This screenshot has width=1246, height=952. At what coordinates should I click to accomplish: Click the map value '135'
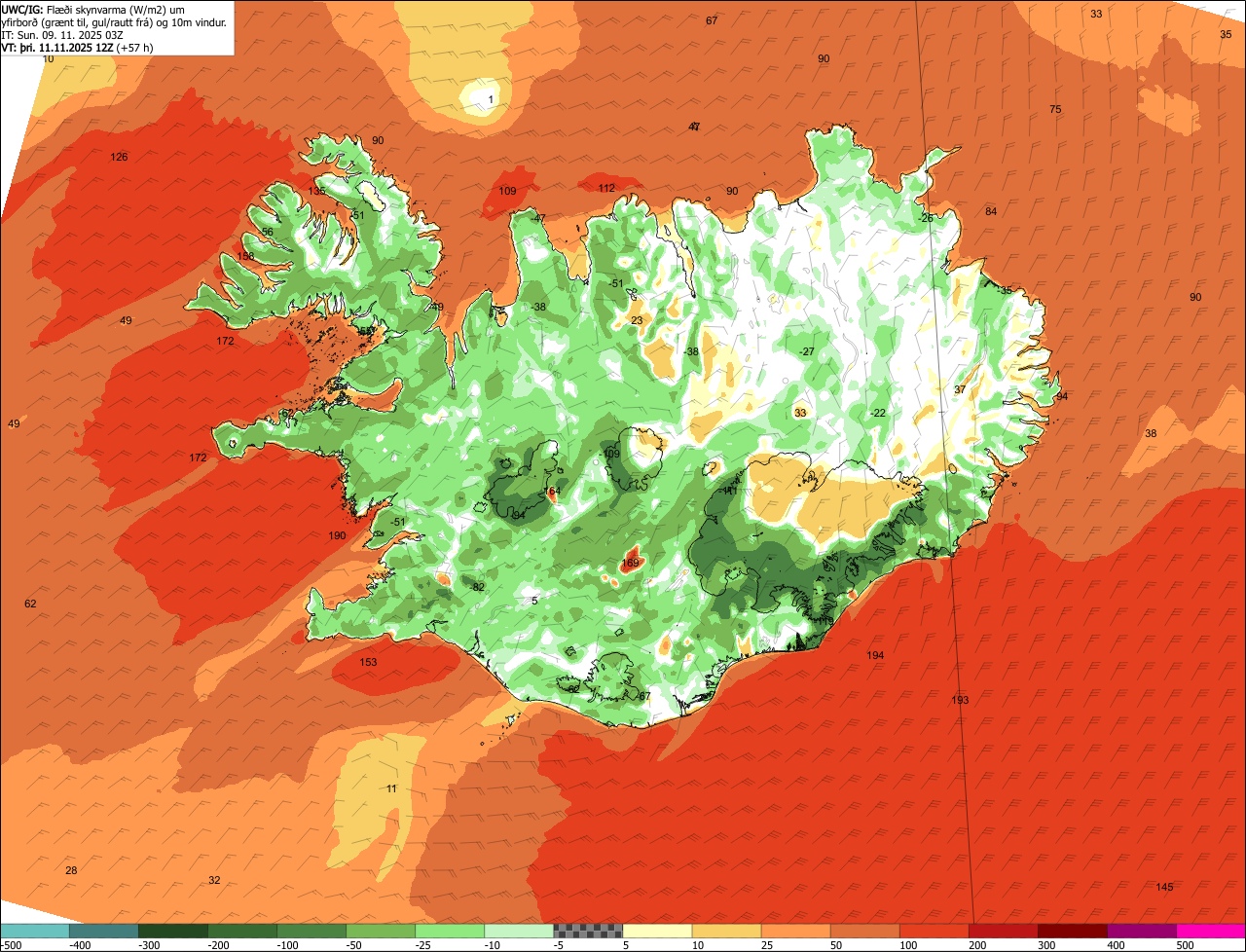[x=317, y=192]
